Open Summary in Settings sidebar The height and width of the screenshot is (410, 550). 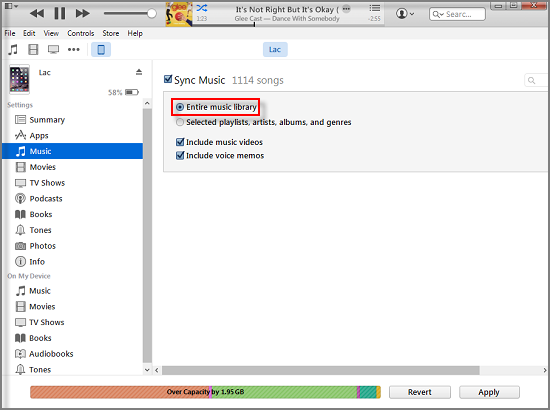72,120
